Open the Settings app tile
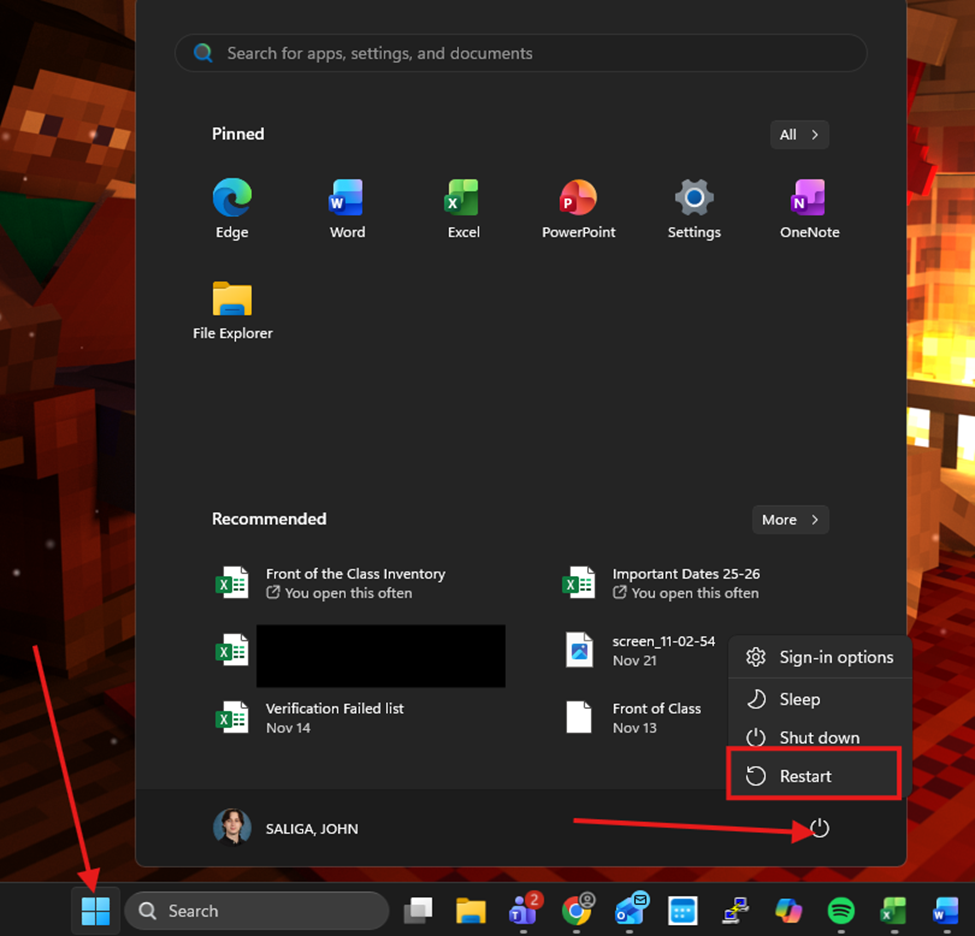The image size is (975, 936). pyautogui.click(x=694, y=209)
